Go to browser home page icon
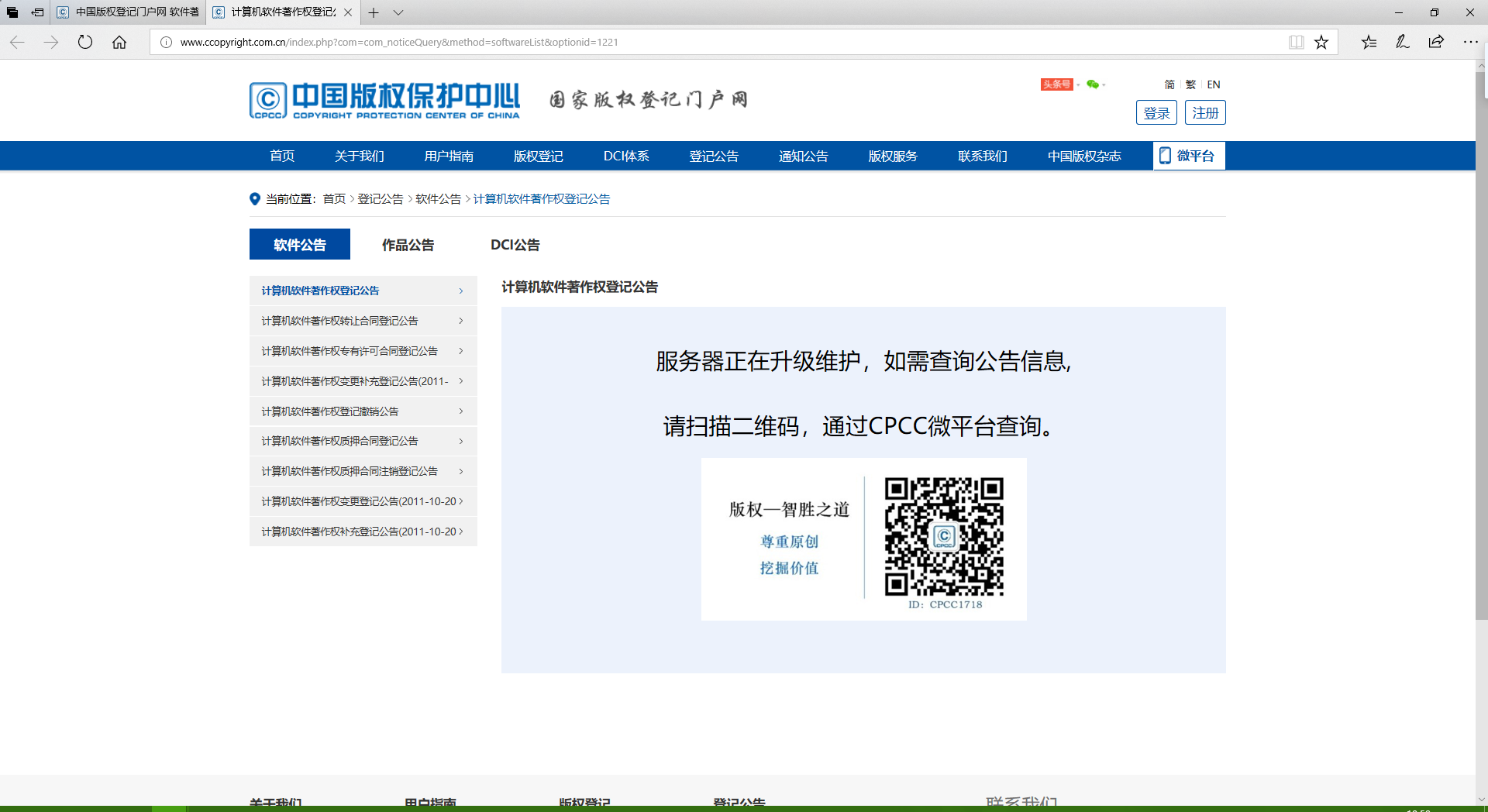The image size is (1488, 812). (x=119, y=42)
